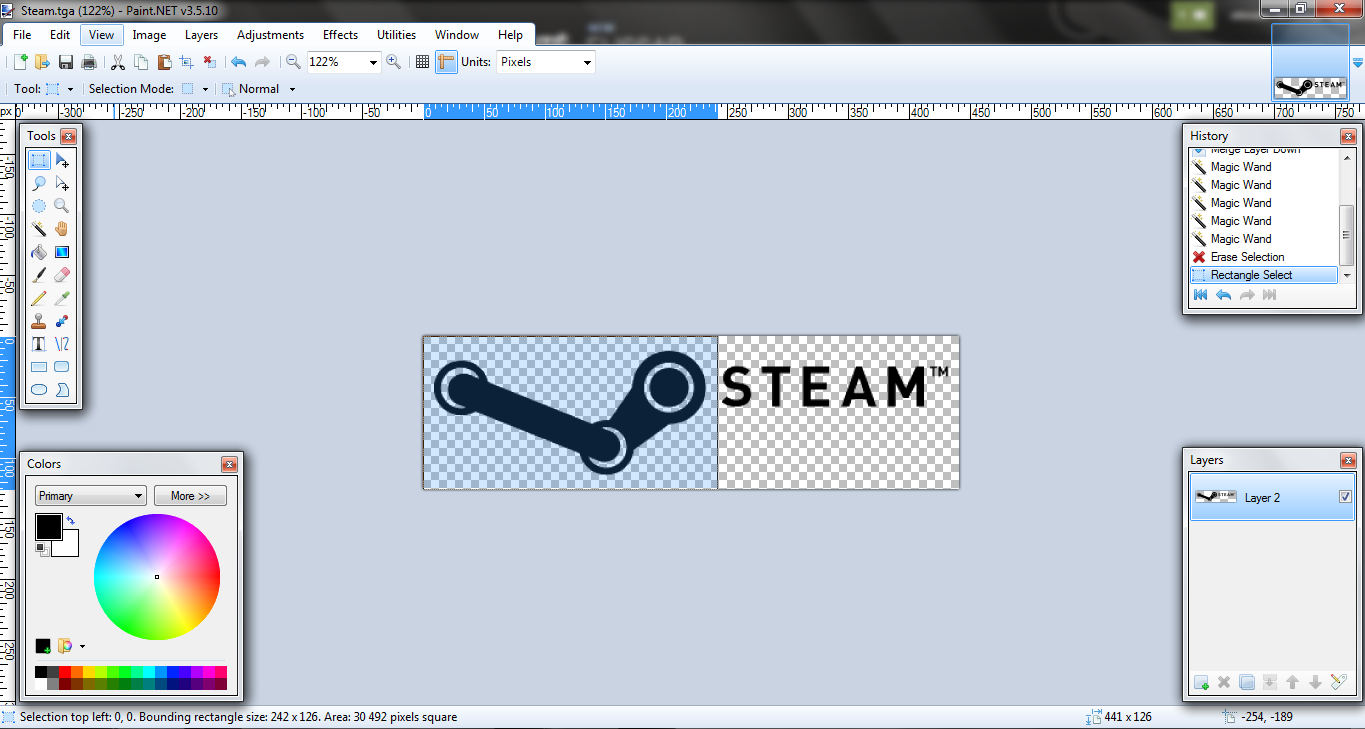Select the Color Picker eyedropper tool
This screenshot has width=1365, height=729.
tap(62, 298)
